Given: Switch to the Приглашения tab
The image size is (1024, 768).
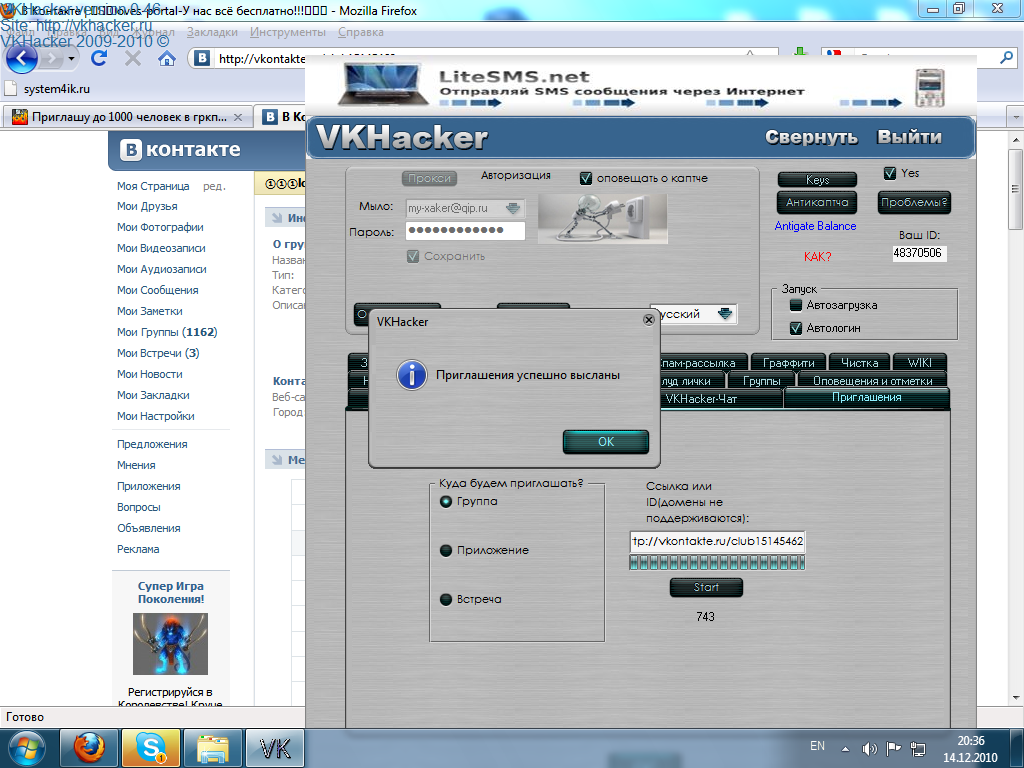Looking at the screenshot, I should point(867,397).
